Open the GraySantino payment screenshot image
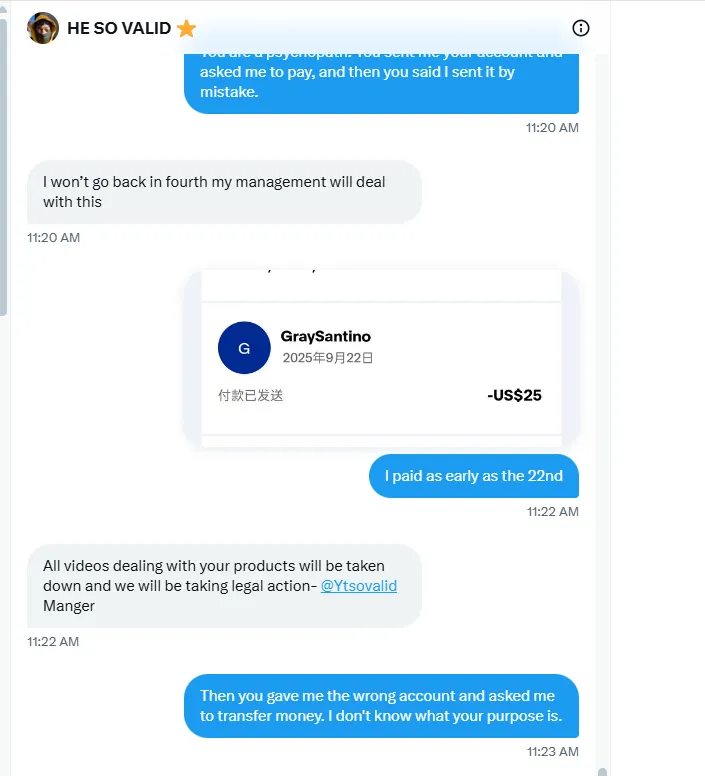 381,358
